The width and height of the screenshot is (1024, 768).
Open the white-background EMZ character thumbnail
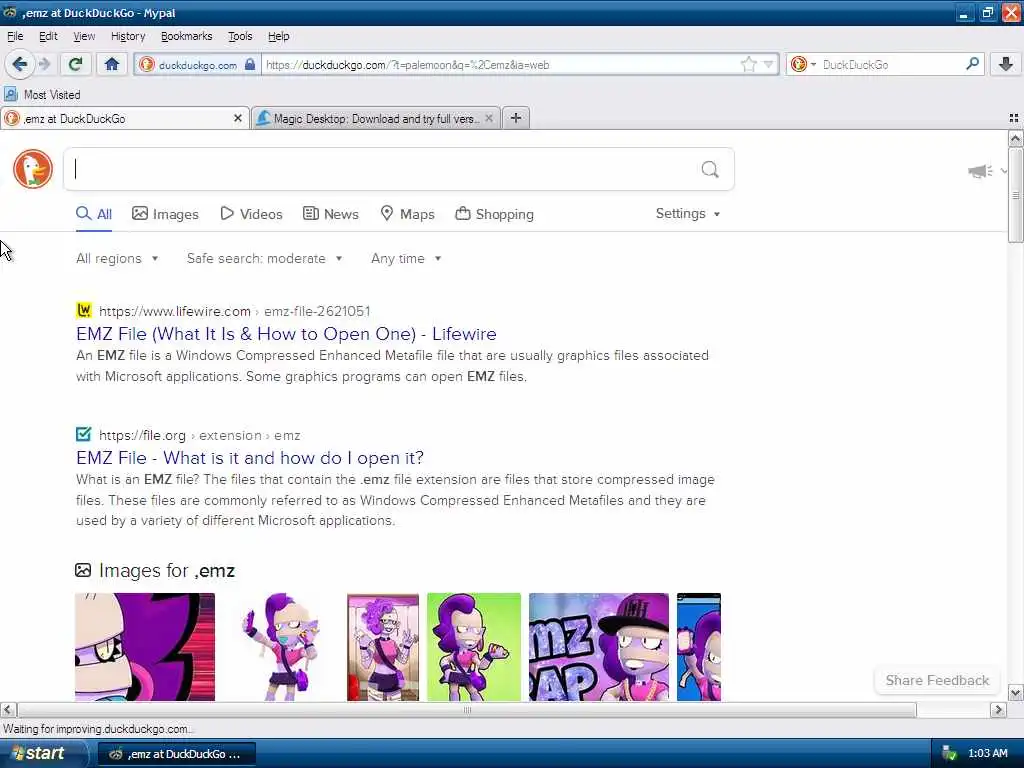[281, 647]
